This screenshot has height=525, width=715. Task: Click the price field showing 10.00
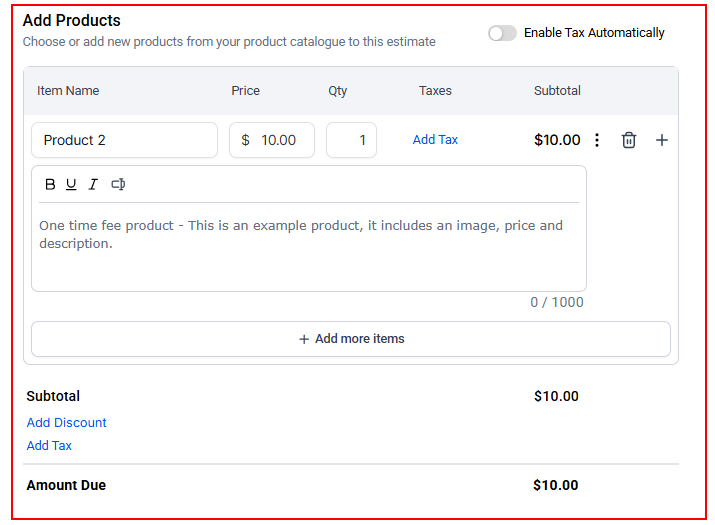[x=272, y=140]
